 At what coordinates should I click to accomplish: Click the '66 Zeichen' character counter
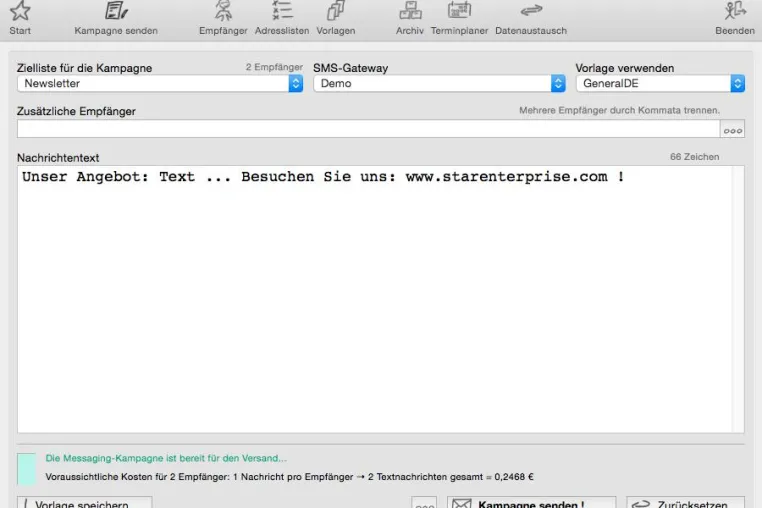[694, 157]
